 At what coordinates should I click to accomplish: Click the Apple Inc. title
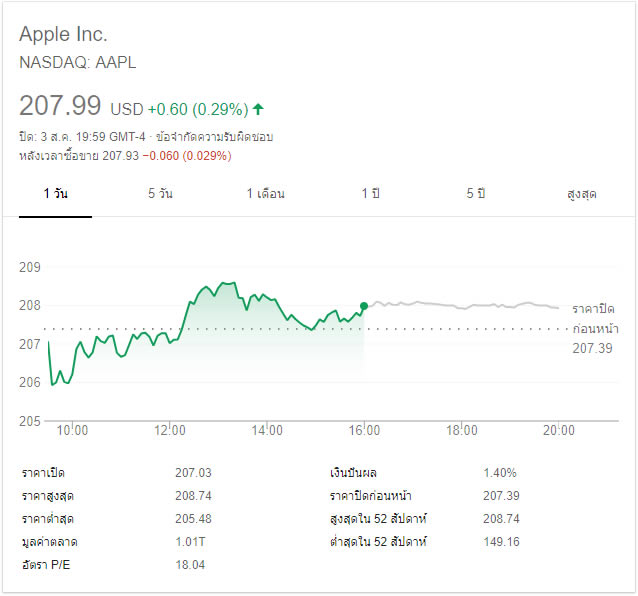tap(65, 35)
